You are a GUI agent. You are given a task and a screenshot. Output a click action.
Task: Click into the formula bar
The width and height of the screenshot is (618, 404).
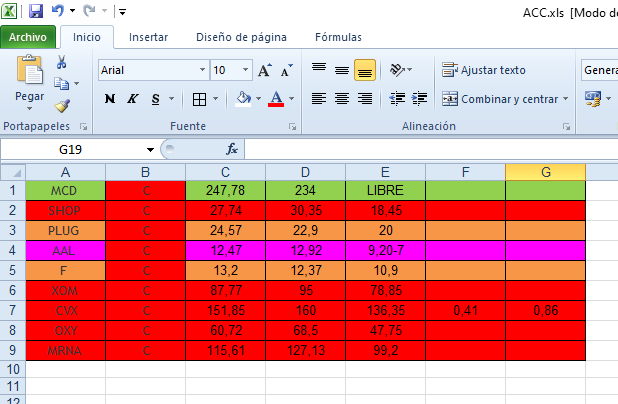(431, 149)
